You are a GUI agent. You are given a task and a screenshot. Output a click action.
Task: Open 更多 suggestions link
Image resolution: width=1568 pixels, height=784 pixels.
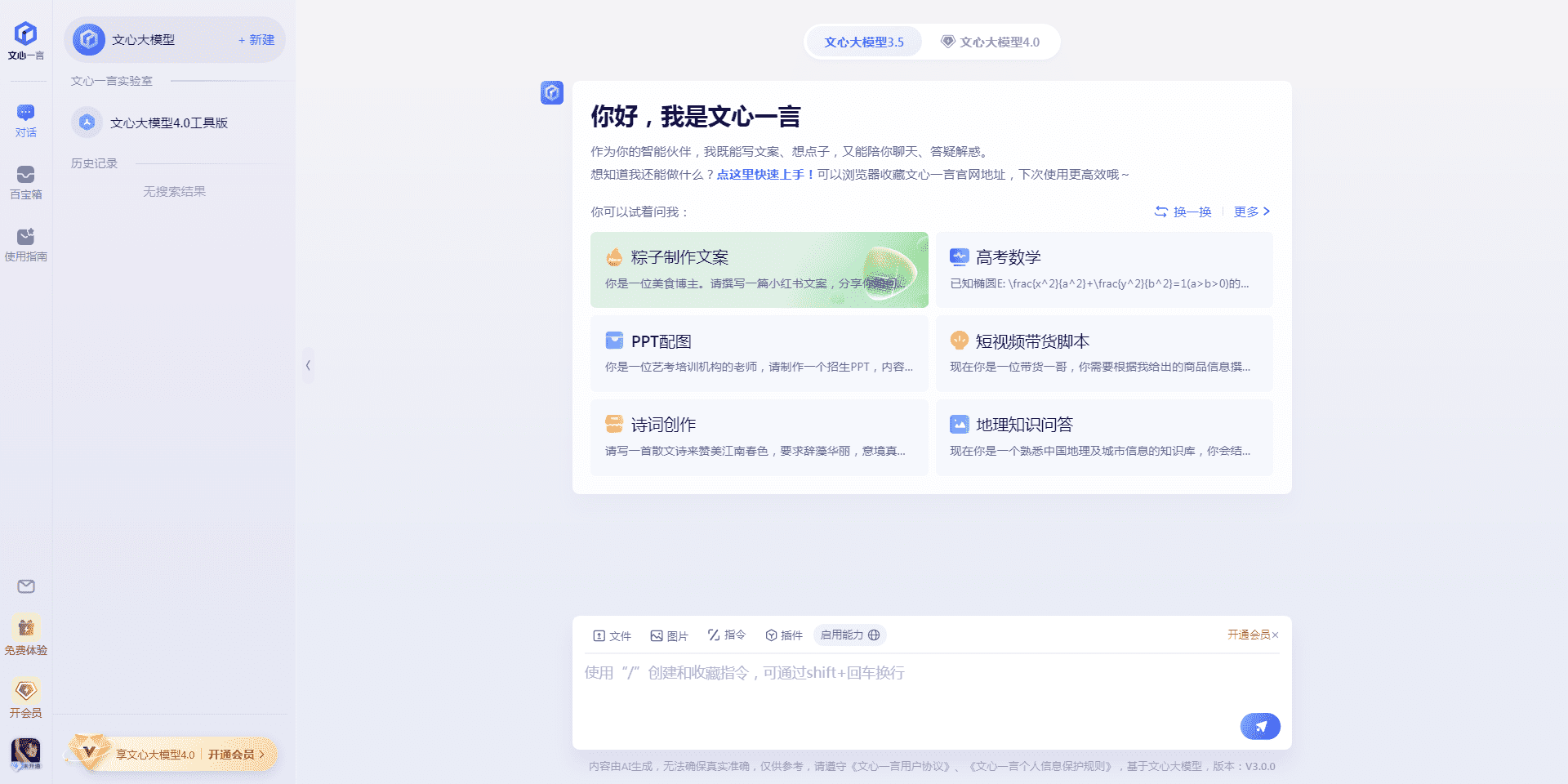1252,212
